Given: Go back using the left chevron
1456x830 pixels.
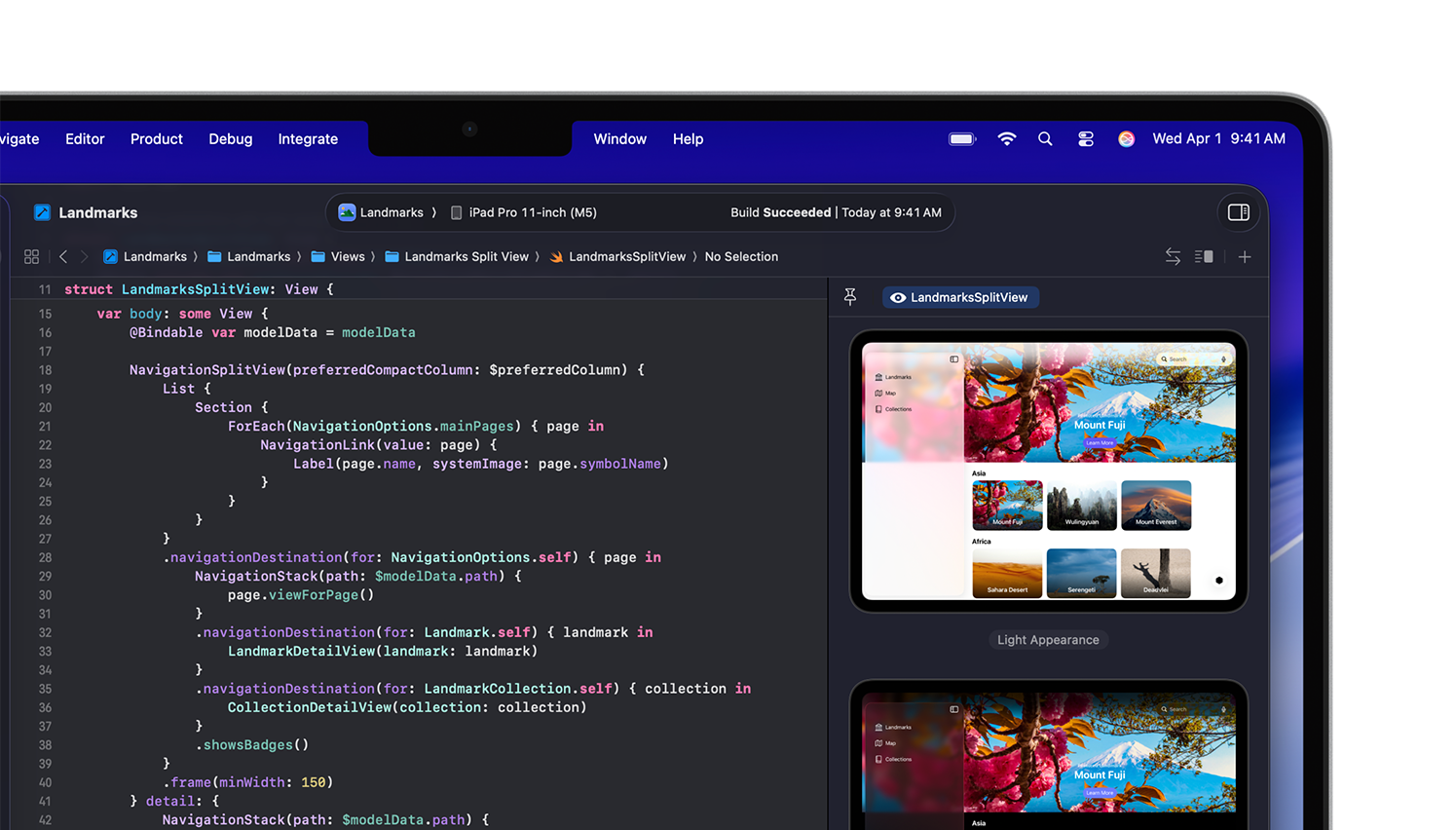Looking at the screenshot, I should tap(63, 256).
